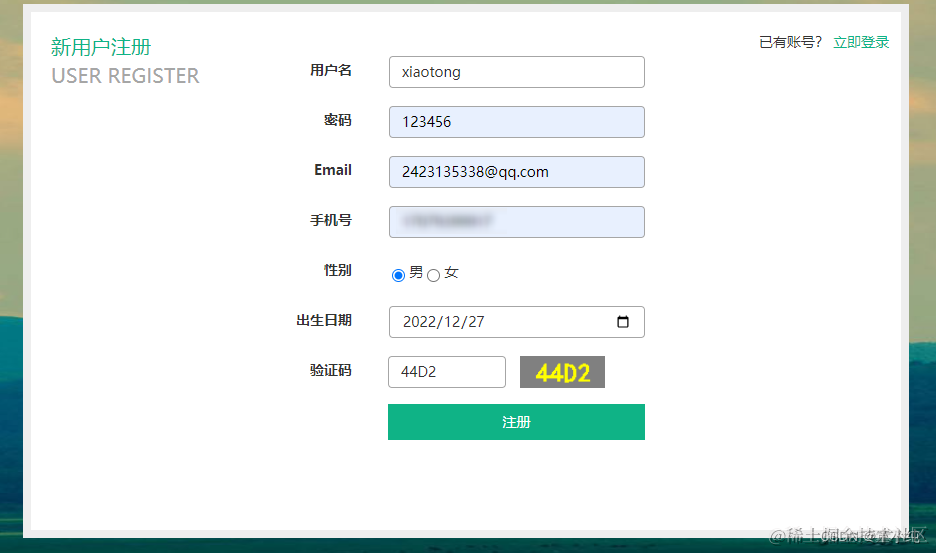Focus the 用户名 field containing xiaotong

coord(517,72)
